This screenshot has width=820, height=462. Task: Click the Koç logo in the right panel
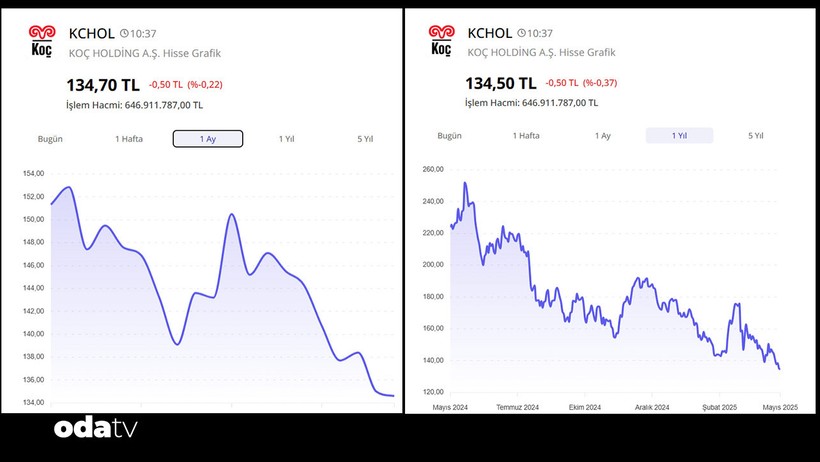tap(441, 39)
